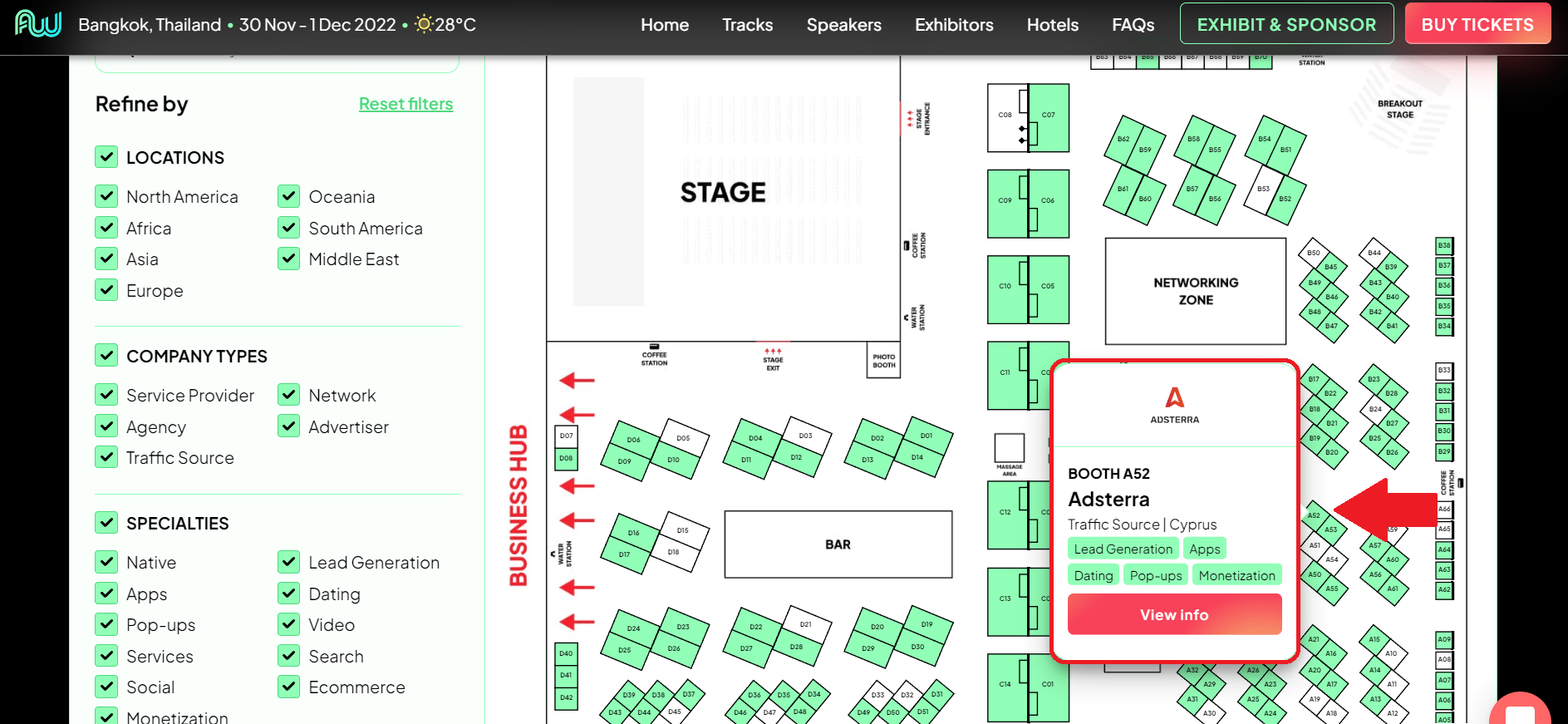The height and width of the screenshot is (724, 1568).
Task: Click the BOOTH A52 label
Action: point(1108,474)
